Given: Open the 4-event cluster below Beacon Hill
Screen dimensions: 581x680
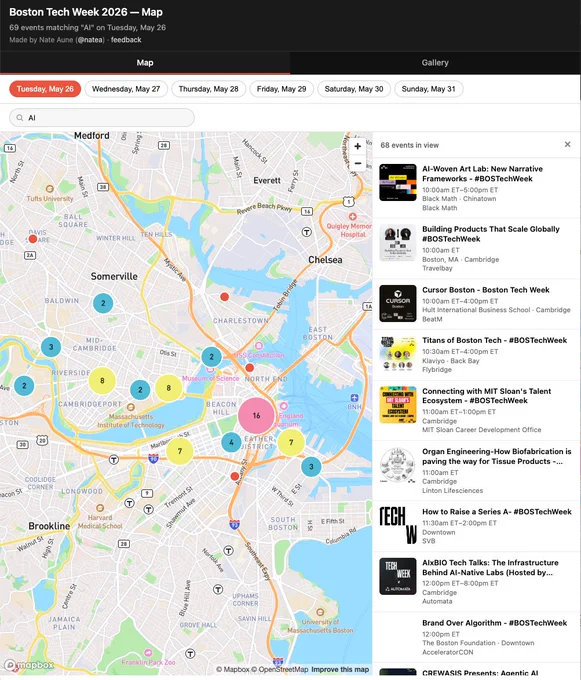Looking at the screenshot, I should [x=231, y=442].
